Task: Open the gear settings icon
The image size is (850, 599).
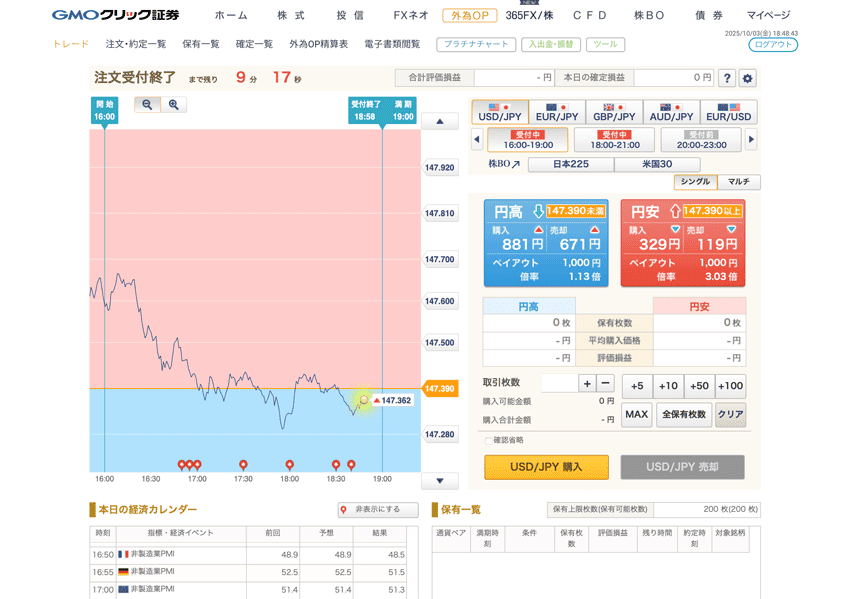Action: pos(747,78)
